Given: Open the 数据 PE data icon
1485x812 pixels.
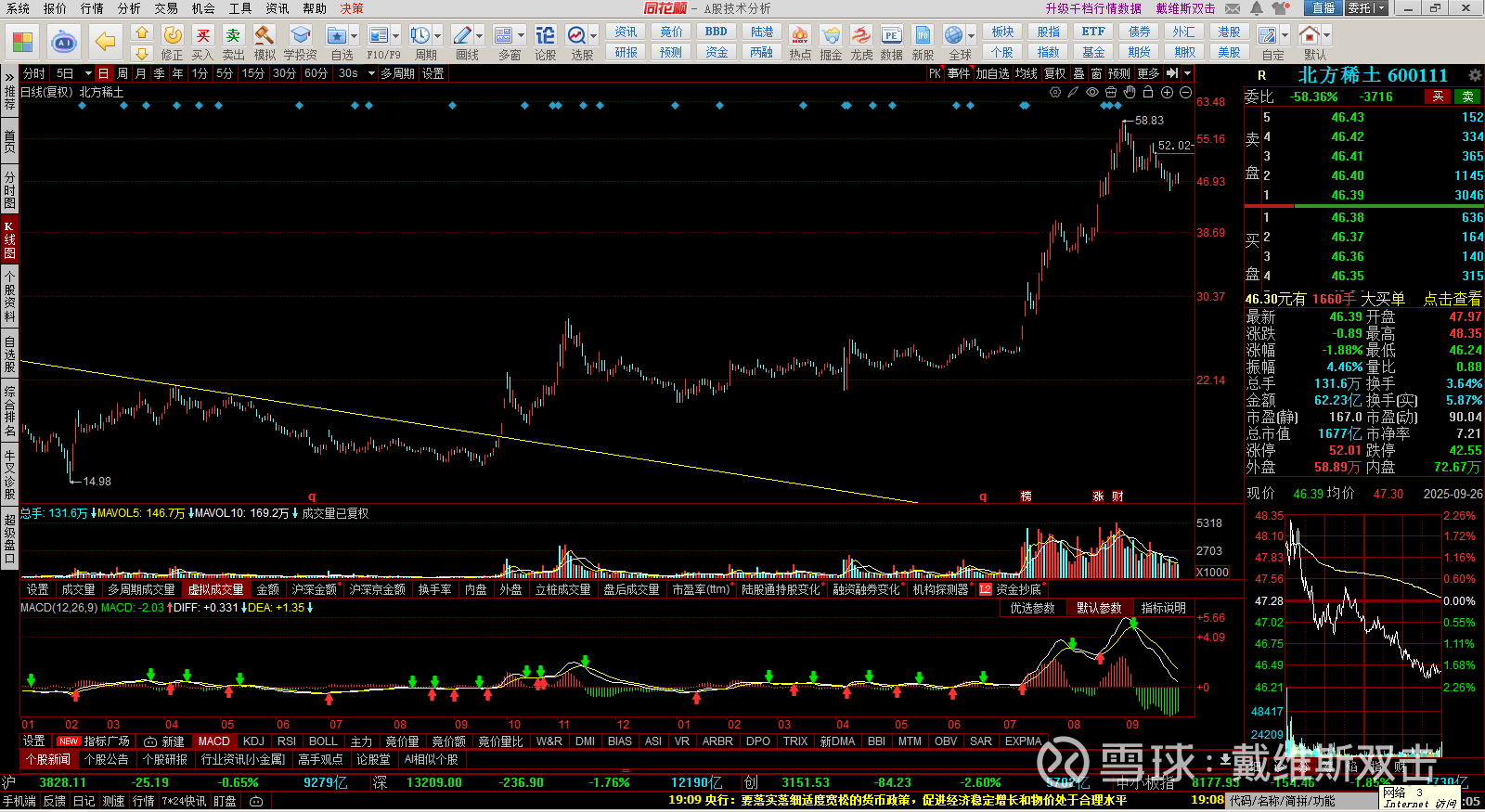Looking at the screenshot, I should click(891, 35).
